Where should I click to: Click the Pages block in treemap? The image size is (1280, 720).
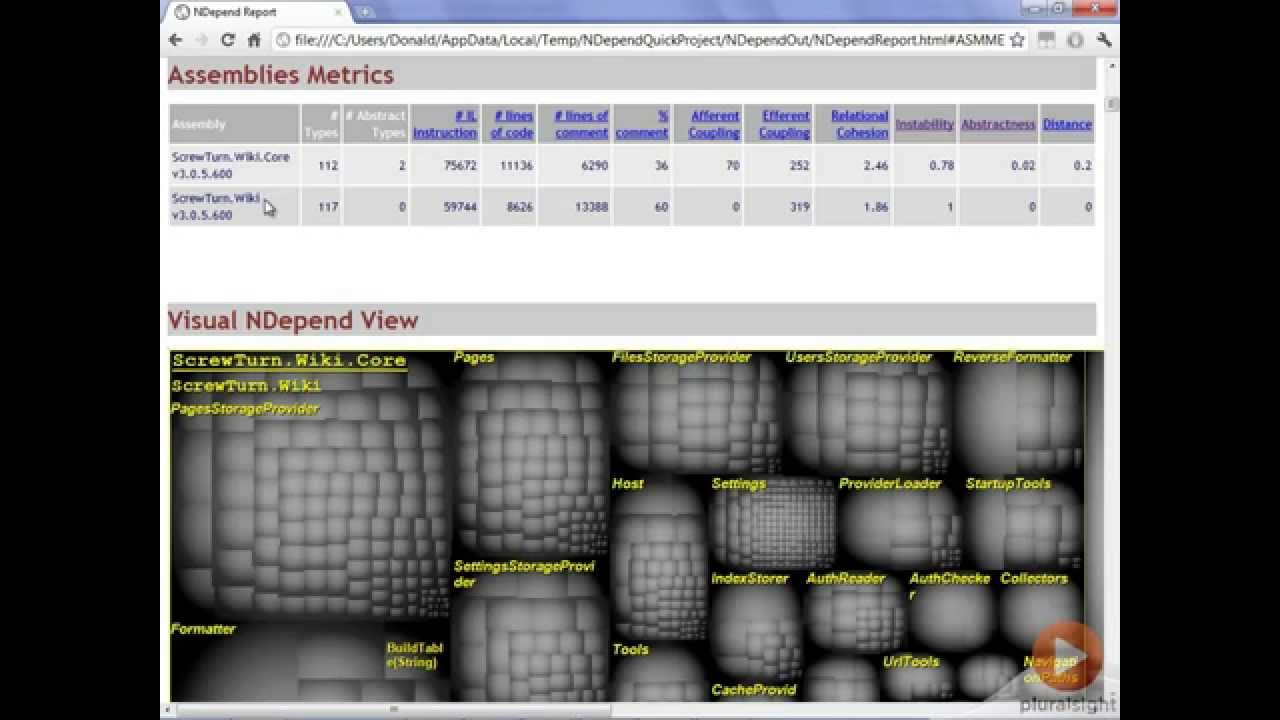(530, 455)
